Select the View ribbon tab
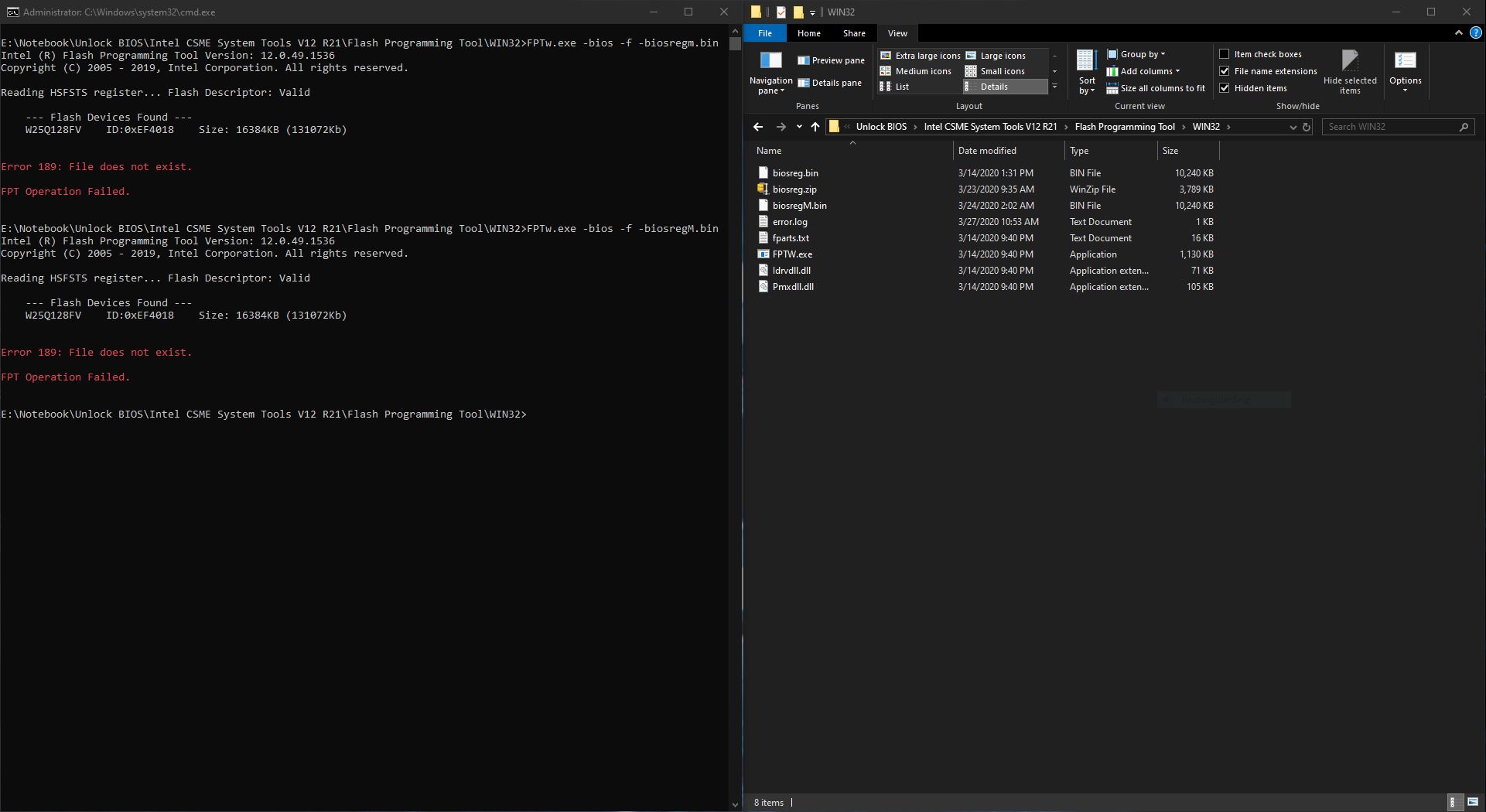This screenshot has height=812, width=1486. pyautogui.click(x=897, y=33)
